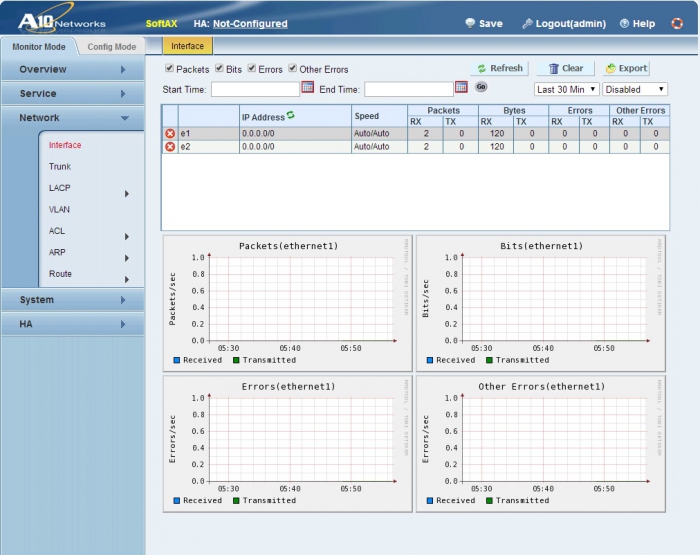Open VLAN in Network menu
The width and height of the screenshot is (700, 555).
coord(59,209)
